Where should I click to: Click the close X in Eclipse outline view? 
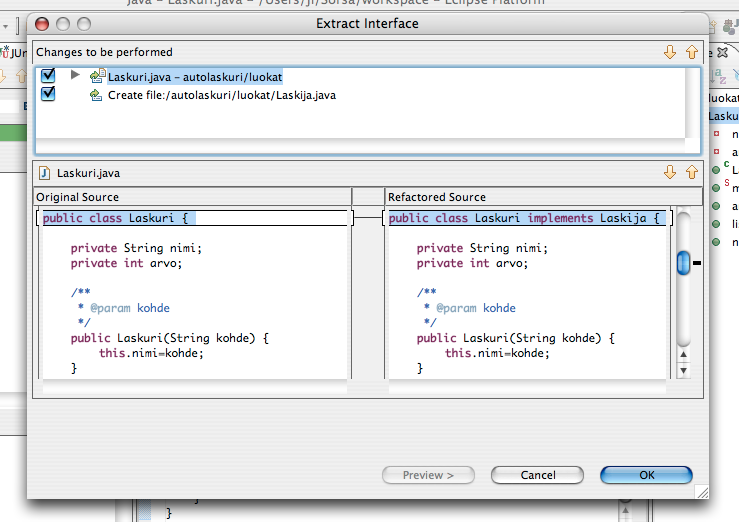point(722,52)
